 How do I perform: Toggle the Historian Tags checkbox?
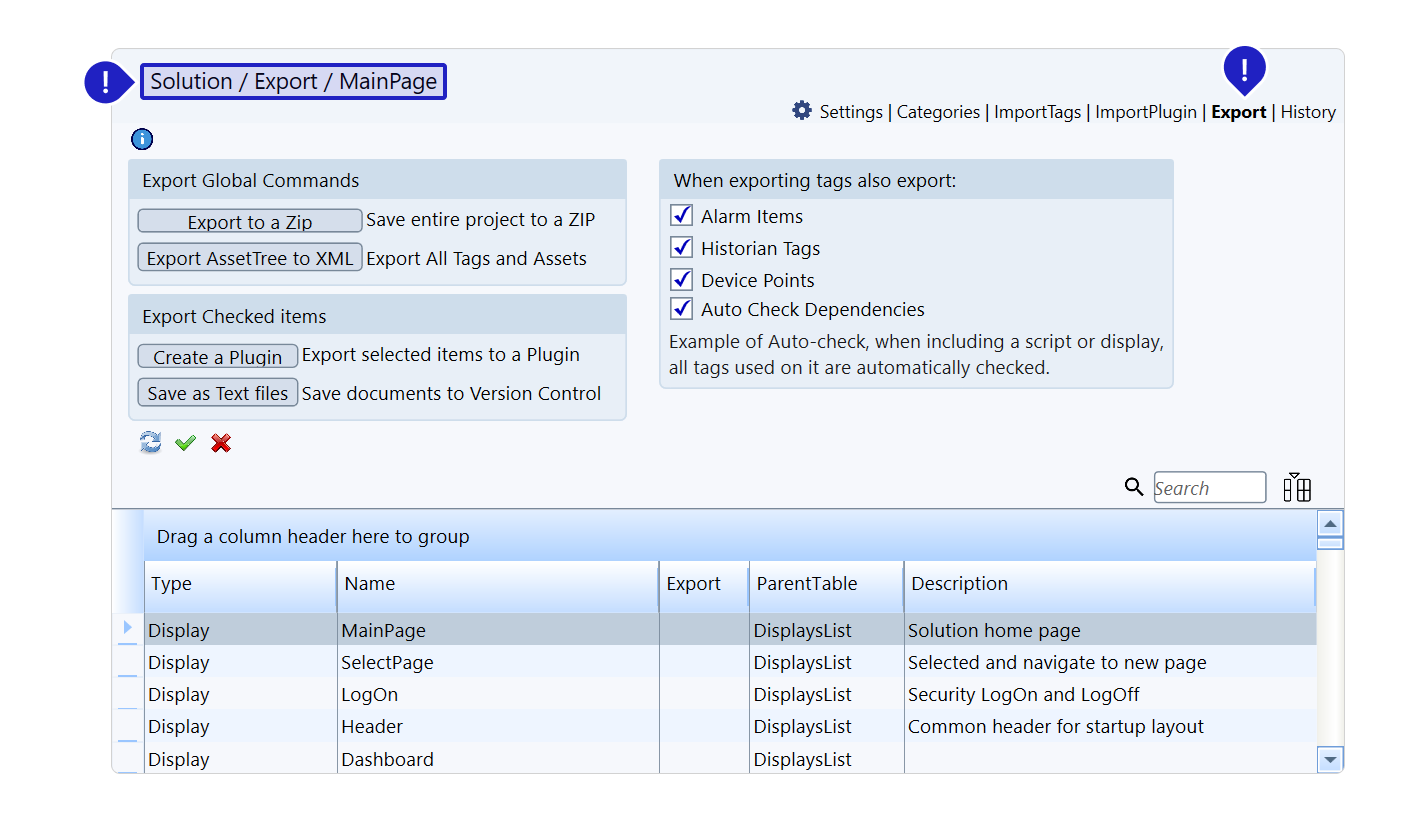(x=682, y=247)
